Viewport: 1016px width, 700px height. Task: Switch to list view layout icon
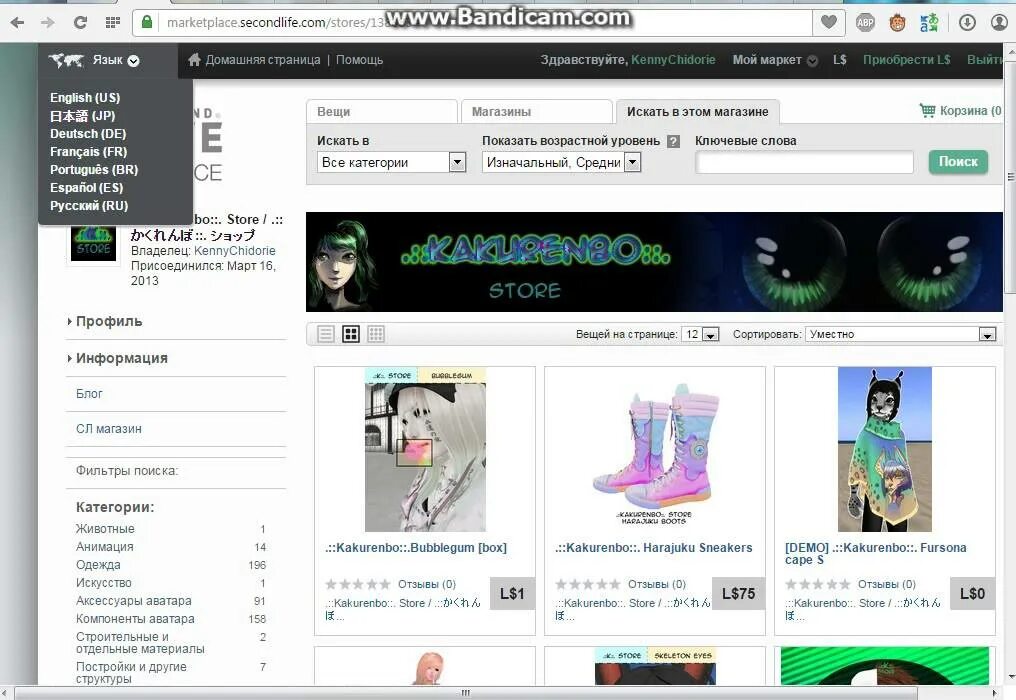326,334
